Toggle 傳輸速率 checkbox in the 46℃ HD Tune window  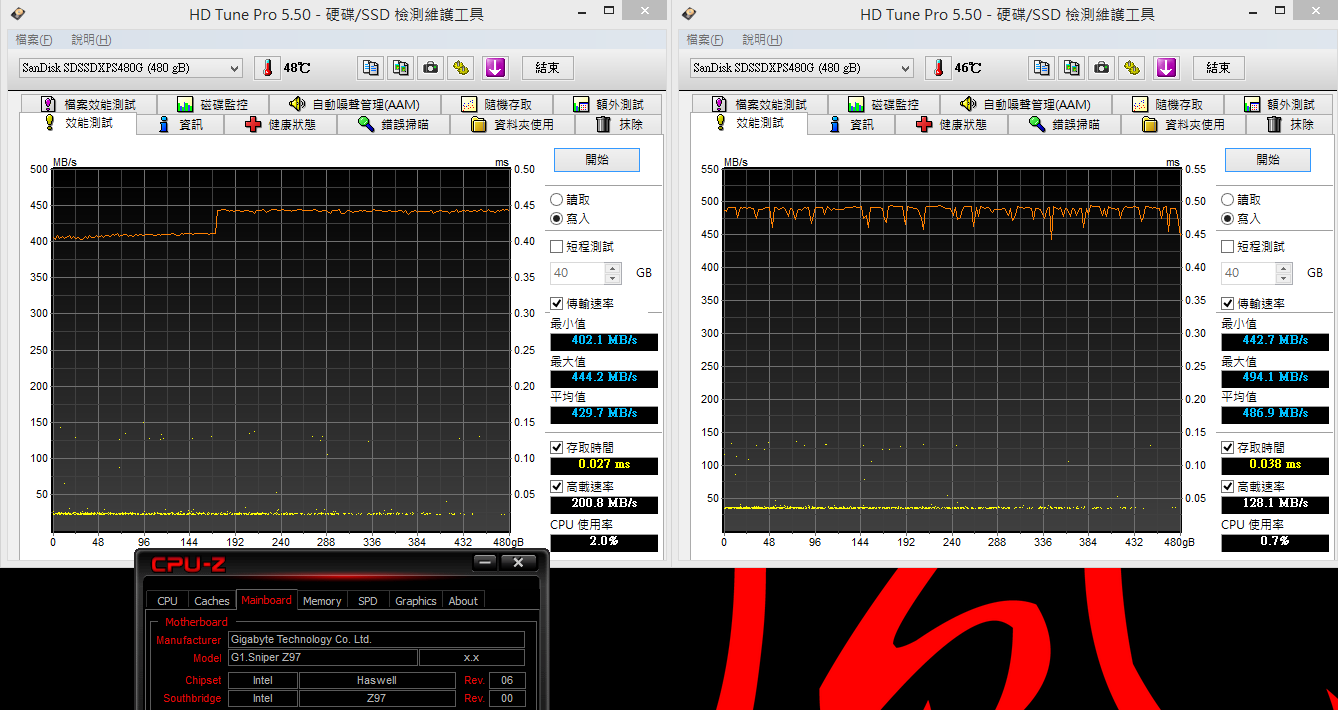pyautogui.click(x=1228, y=303)
